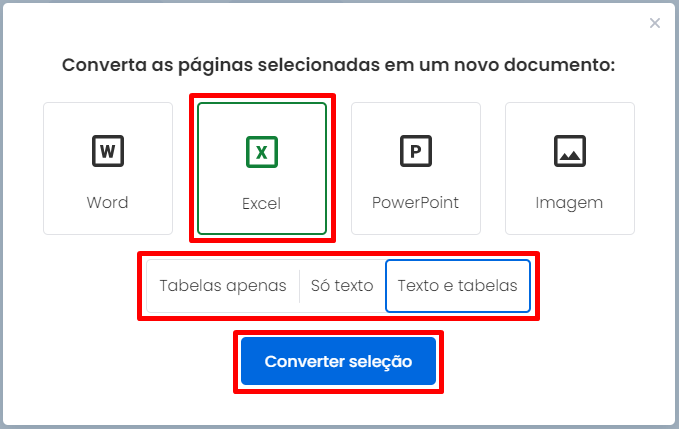The width and height of the screenshot is (679, 429).
Task: Pick the blue-outlined text and tables mode
Action: tap(458, 286)
